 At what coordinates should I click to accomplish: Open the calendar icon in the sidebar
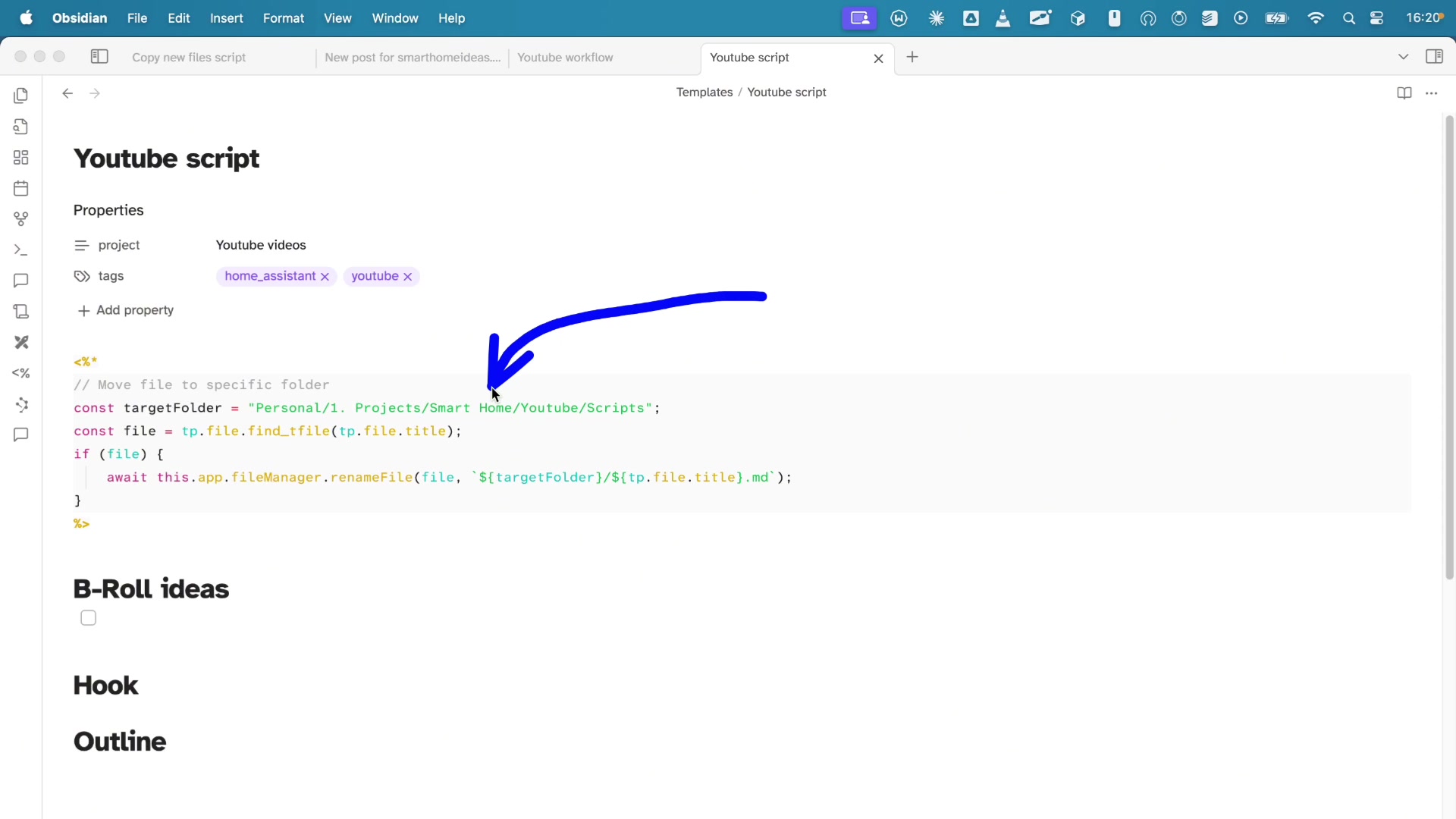pos(20,188)
